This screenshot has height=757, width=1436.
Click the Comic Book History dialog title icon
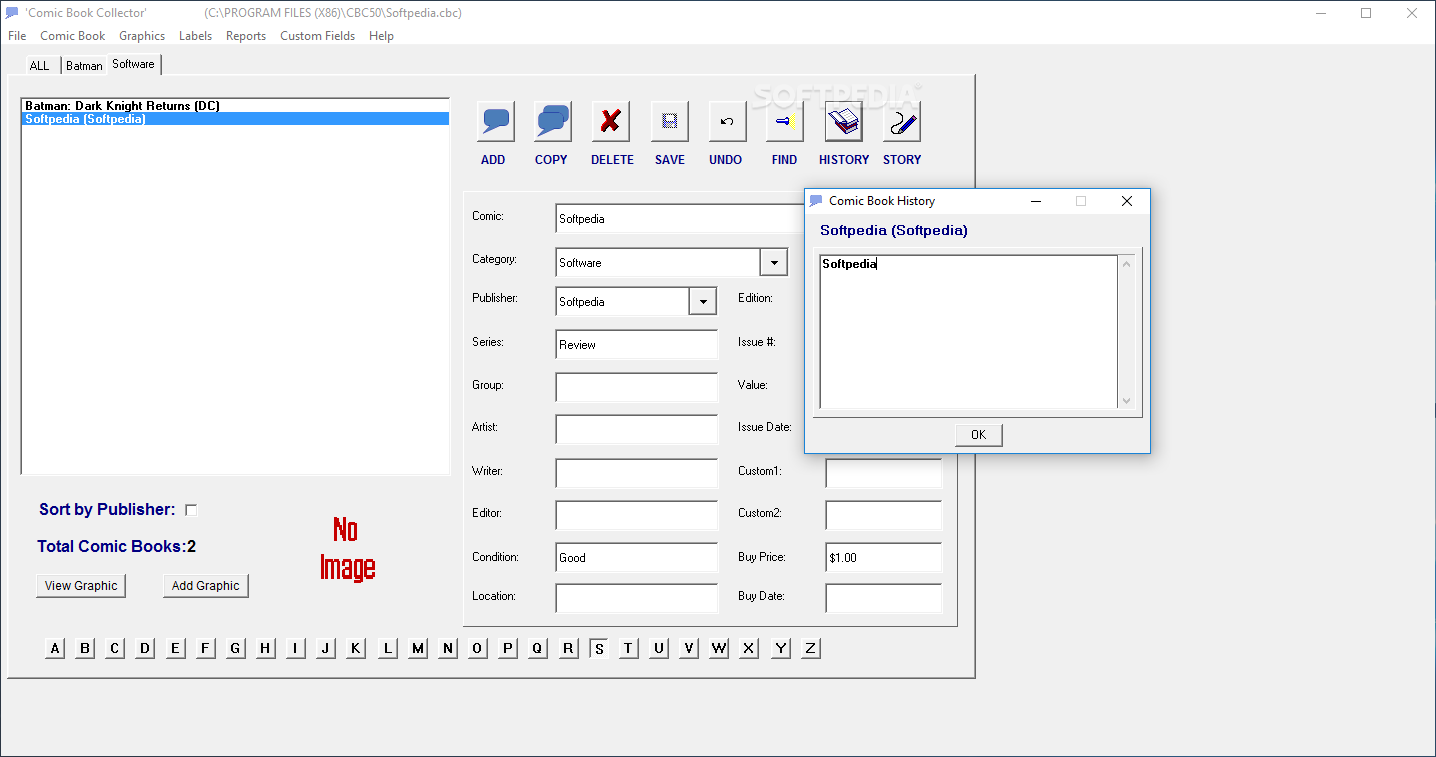click(816, 201)
